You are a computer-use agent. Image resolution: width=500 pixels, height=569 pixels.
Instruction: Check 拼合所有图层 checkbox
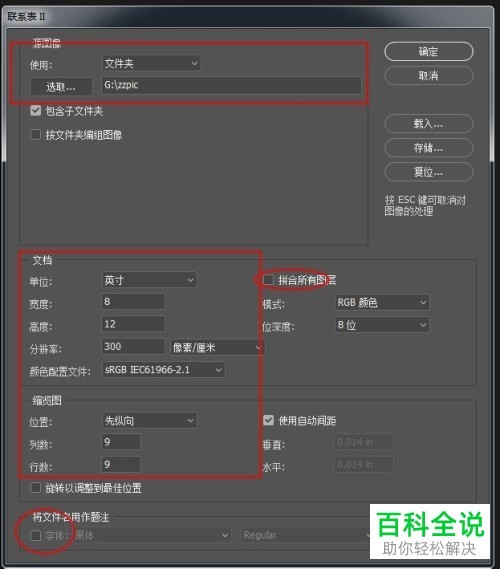269,279
